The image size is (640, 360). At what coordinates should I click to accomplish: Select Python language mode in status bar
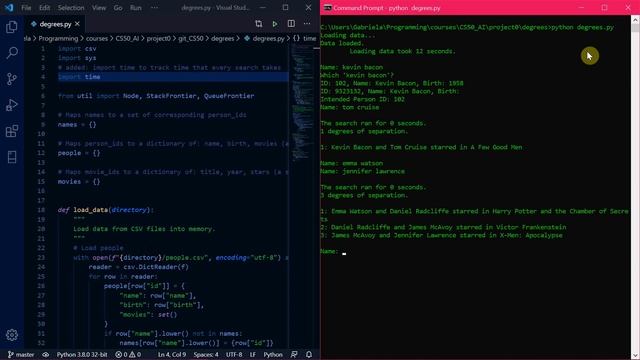point(273,354)
